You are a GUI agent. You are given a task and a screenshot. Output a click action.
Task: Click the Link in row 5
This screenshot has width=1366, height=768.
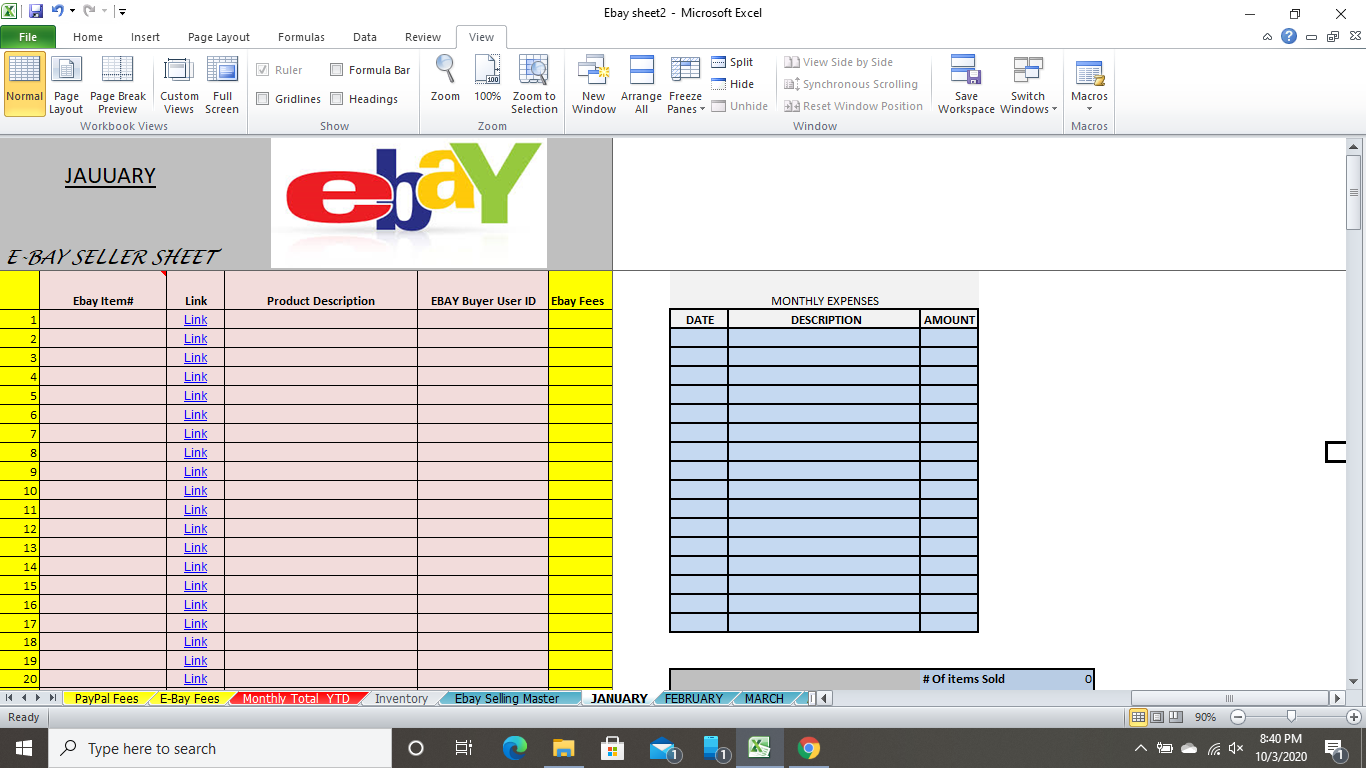pos(196,396)
